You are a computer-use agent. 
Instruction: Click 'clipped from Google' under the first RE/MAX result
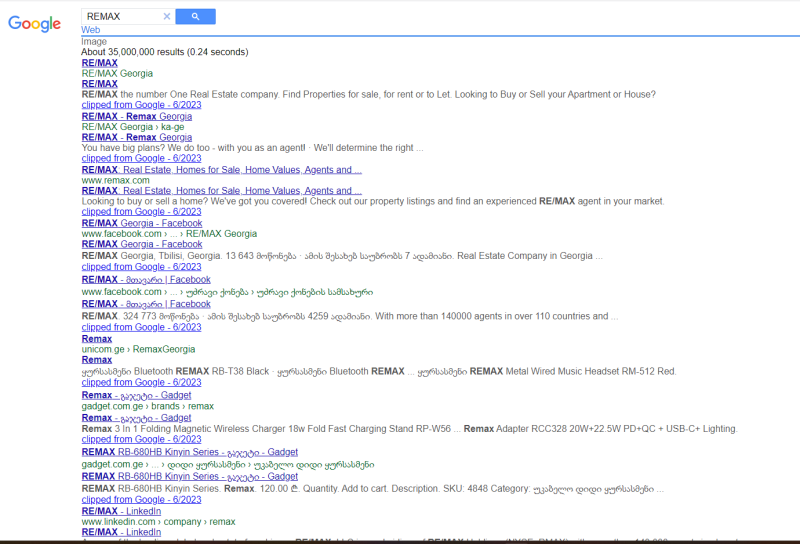coord(141,105)
